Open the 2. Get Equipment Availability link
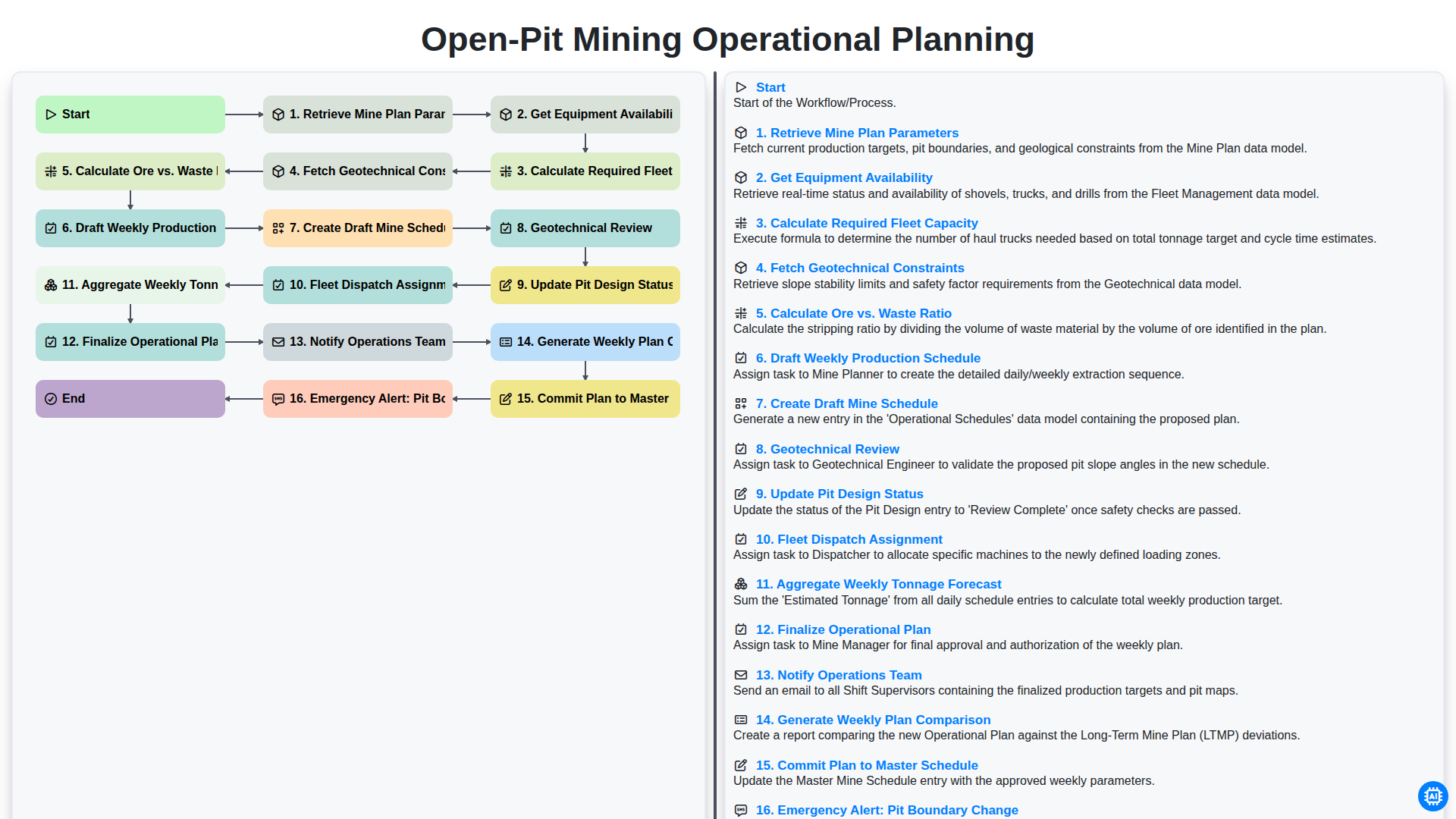This screenshot has height=819, width=1456. [844, 177]
